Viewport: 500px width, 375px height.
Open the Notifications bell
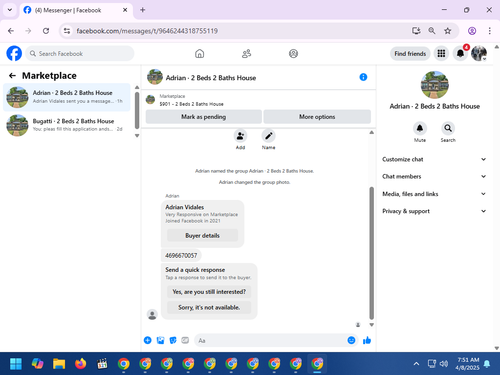(460, 53)
